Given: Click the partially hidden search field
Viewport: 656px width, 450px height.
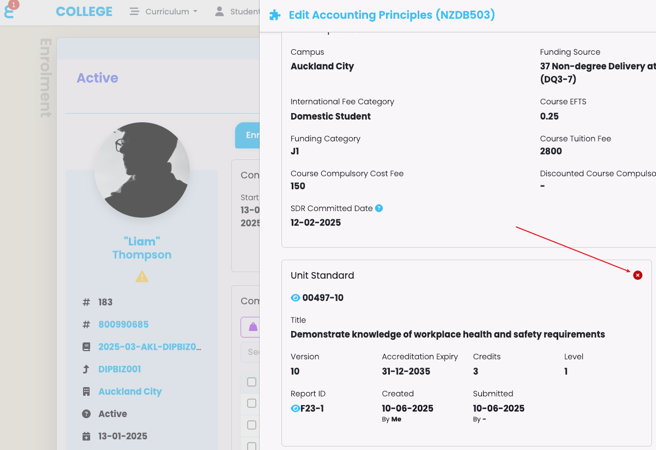Looking at the screenshot, I should [250, 352].
